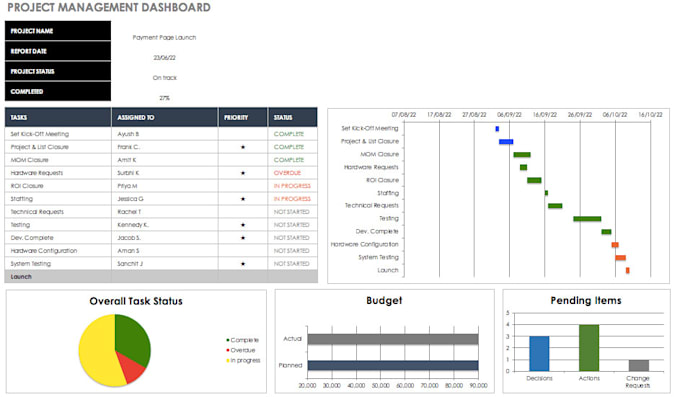The image size is (680, 397).
Task: Select 'Technical Requests' task cell in the table
Action: [x=58, y=212]
